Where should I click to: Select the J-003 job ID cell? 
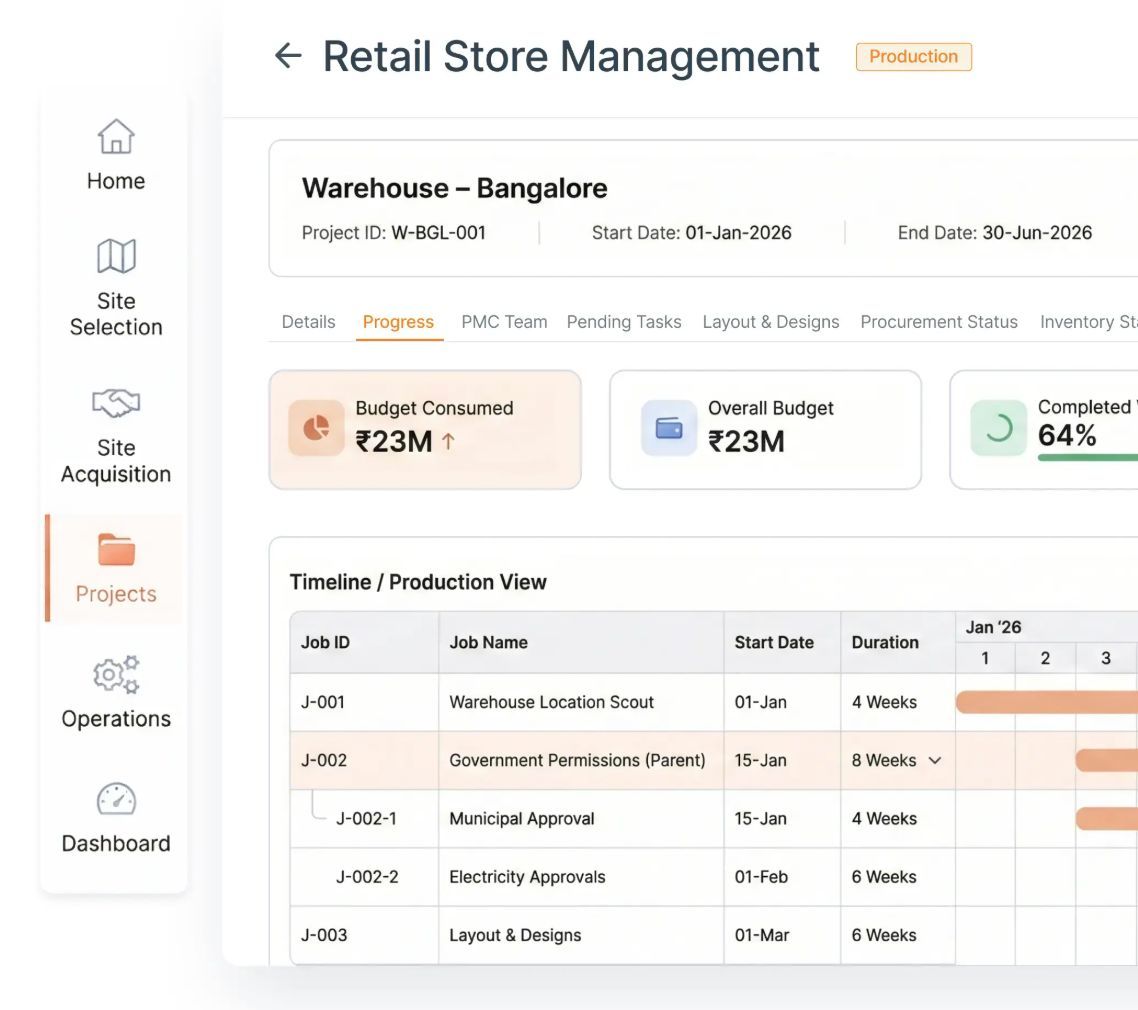[364, 935]
